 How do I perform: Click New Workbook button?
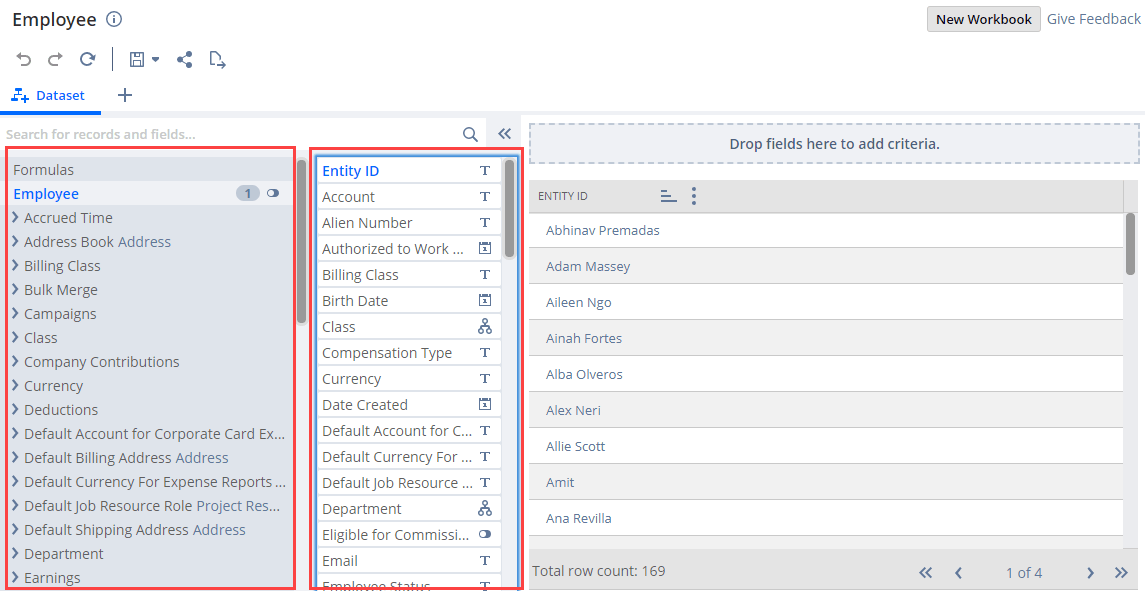pyautogui.click(x=984, y=19)
